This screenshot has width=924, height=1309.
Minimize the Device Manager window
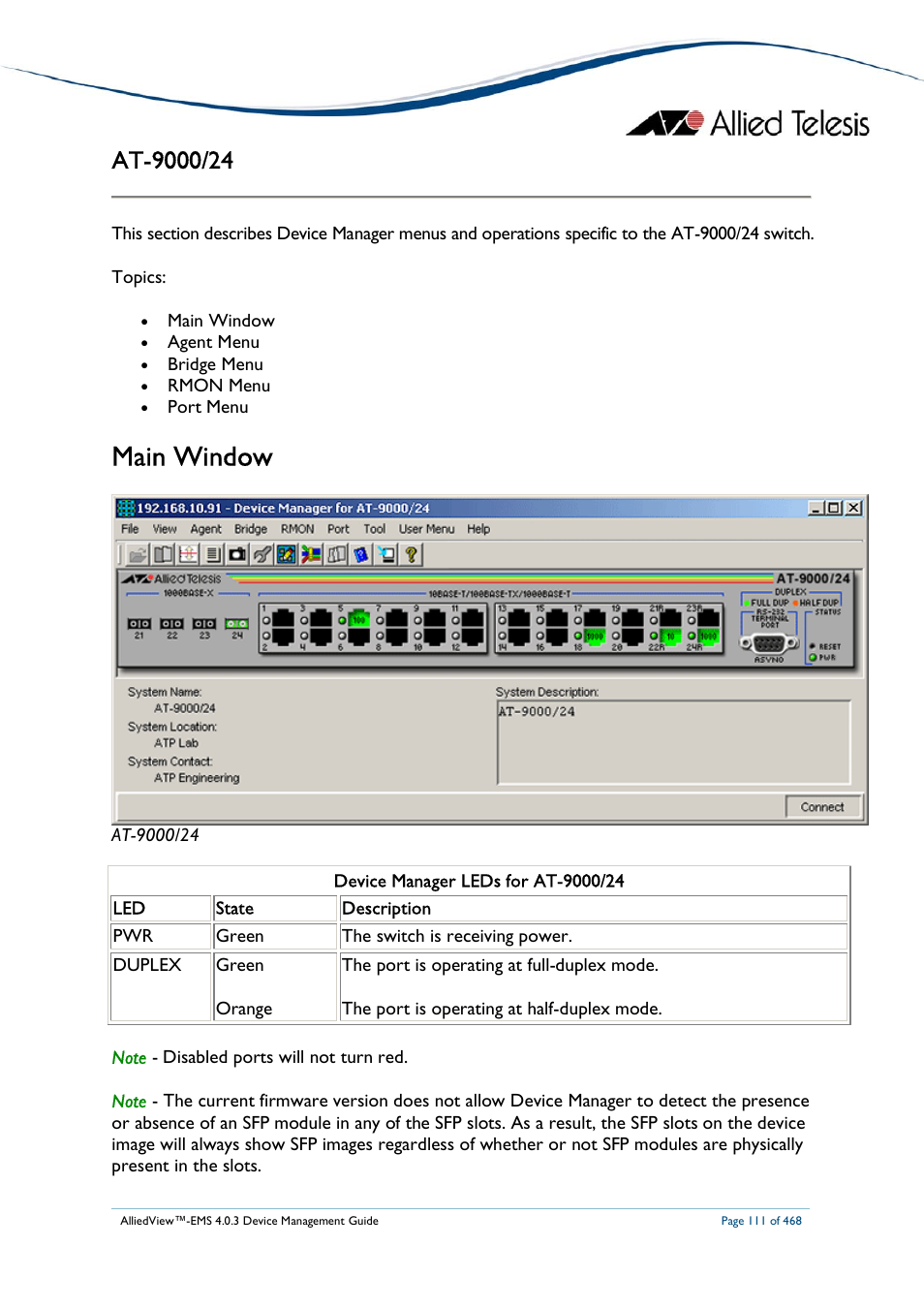coord(816,508)
